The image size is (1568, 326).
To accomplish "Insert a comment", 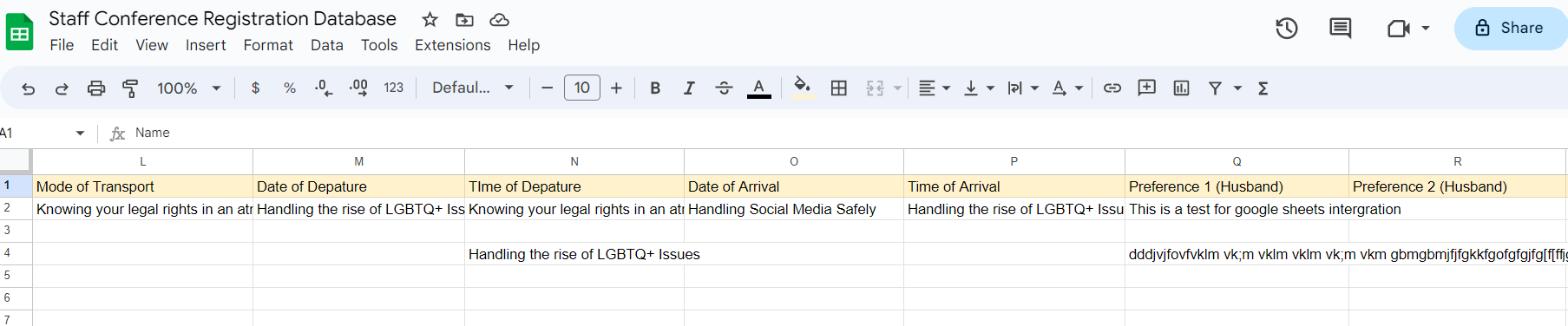I will click(x=1147, y=88).
